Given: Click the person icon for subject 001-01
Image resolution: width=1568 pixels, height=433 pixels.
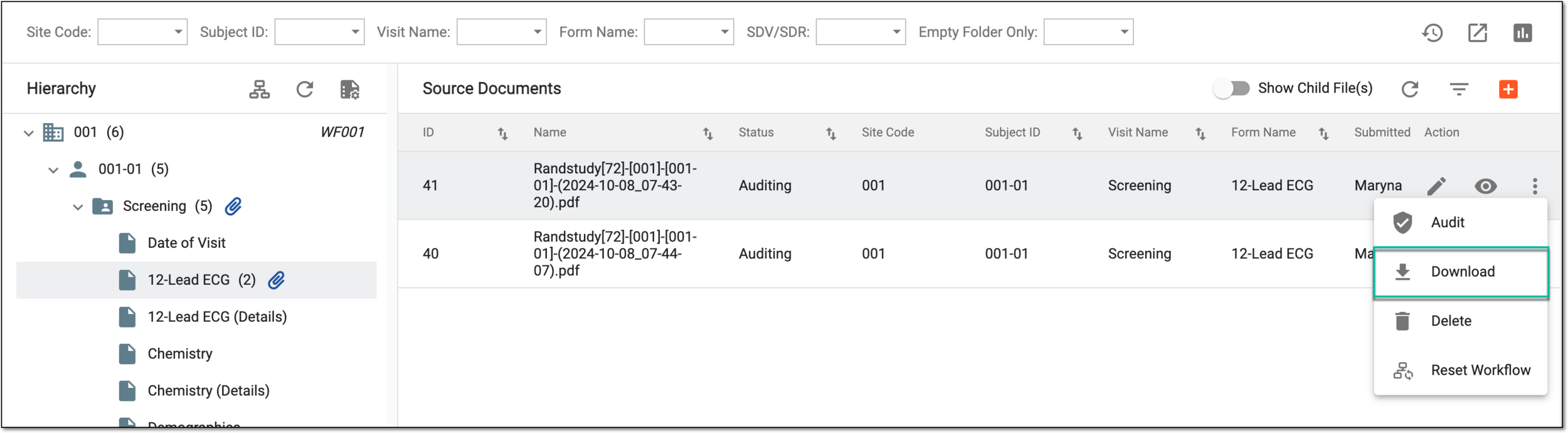Looking at the screenshot, I should pyautogui.click(x=78, y=169).
